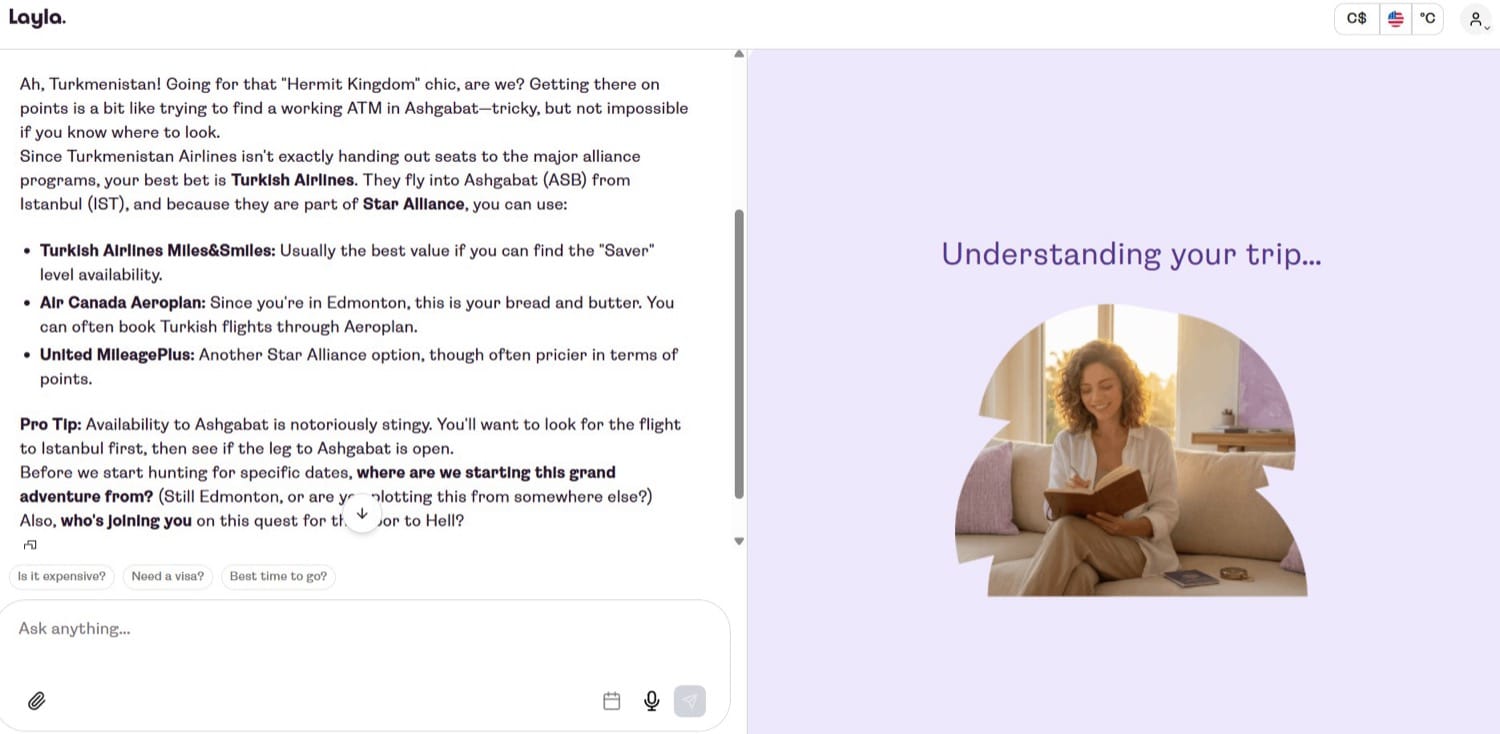The width and height of the screenshot is (1500, 734).
Task: Click the "Understanding your trip..." heading
Action: click(x=1131, y=254)
